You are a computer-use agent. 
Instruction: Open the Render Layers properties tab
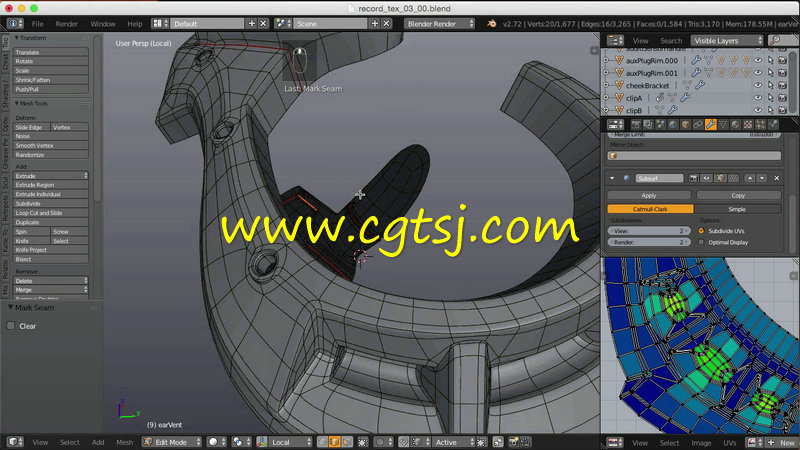pos(648,124)
